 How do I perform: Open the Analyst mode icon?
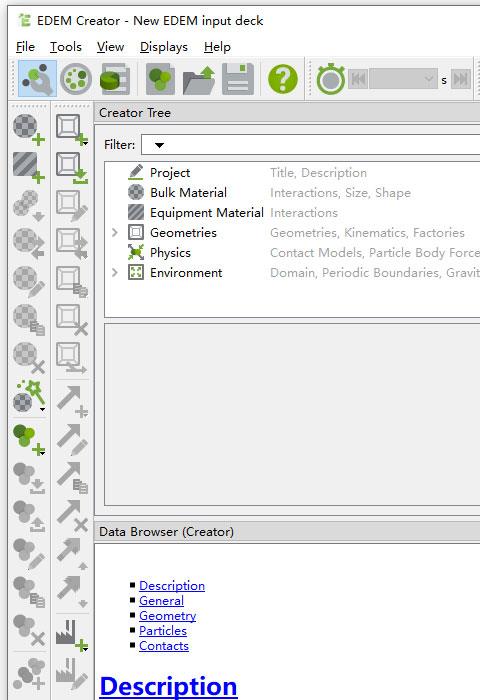[x=115, y=79]
